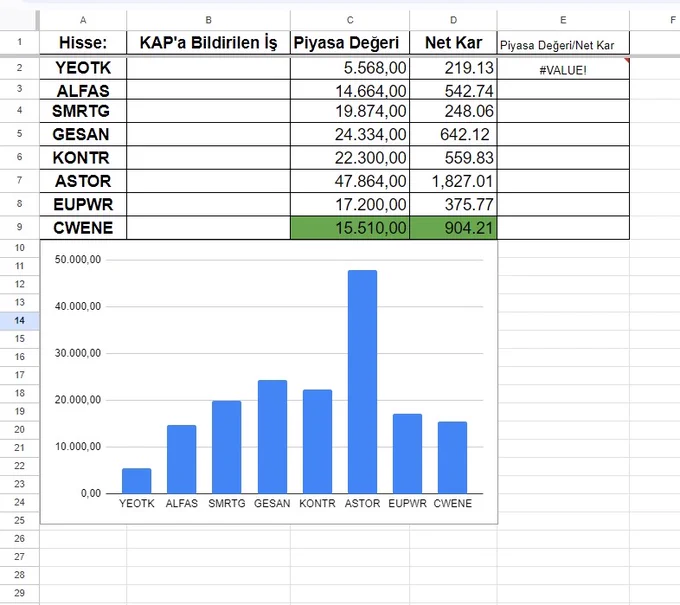The width and height of the screenshot is (680, 605).
Task: Select net profit 542.74 cell
Action: [x=453, y=90]
